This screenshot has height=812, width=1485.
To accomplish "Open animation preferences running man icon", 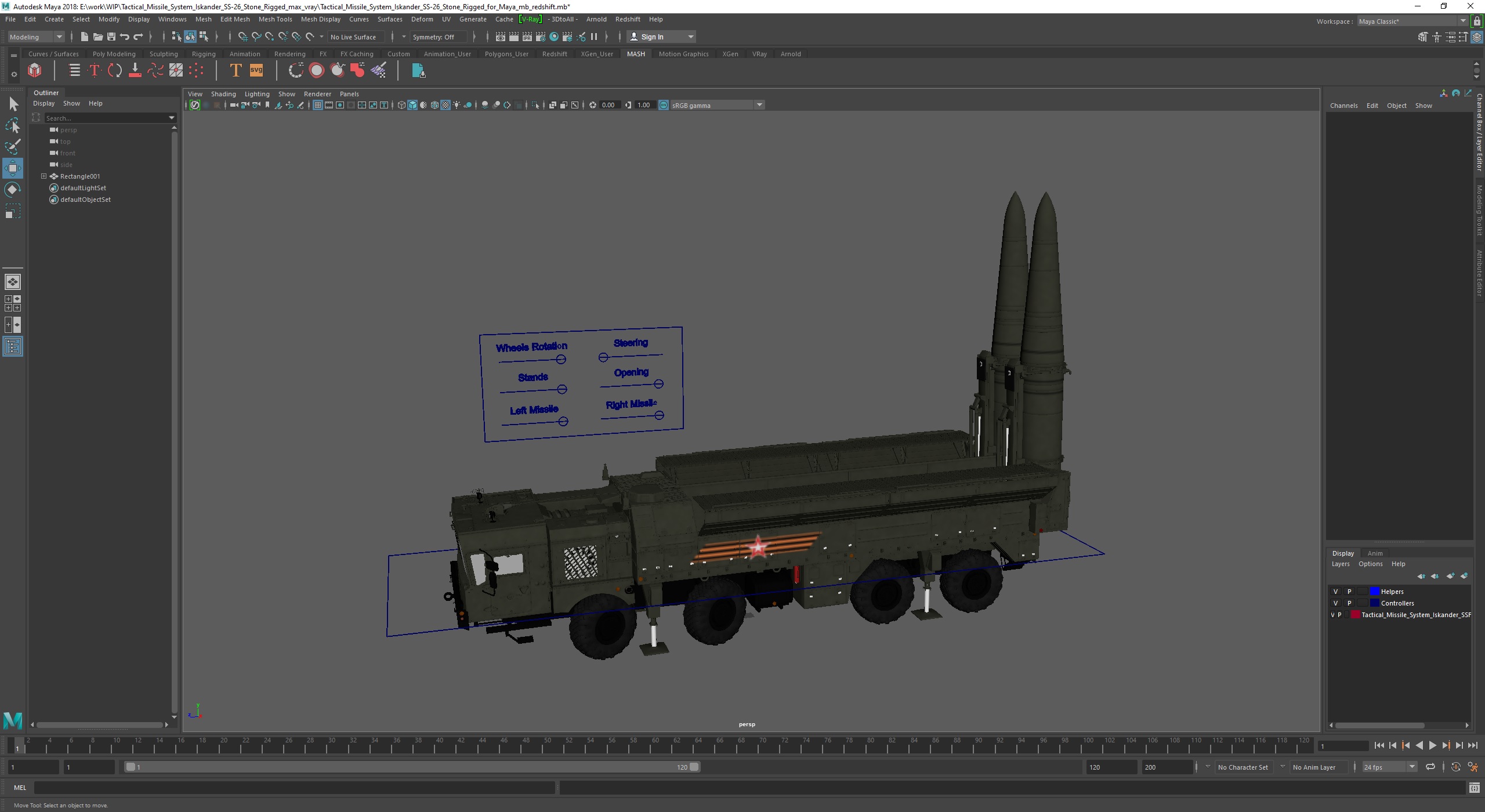I will click(x=1473, y=767).
